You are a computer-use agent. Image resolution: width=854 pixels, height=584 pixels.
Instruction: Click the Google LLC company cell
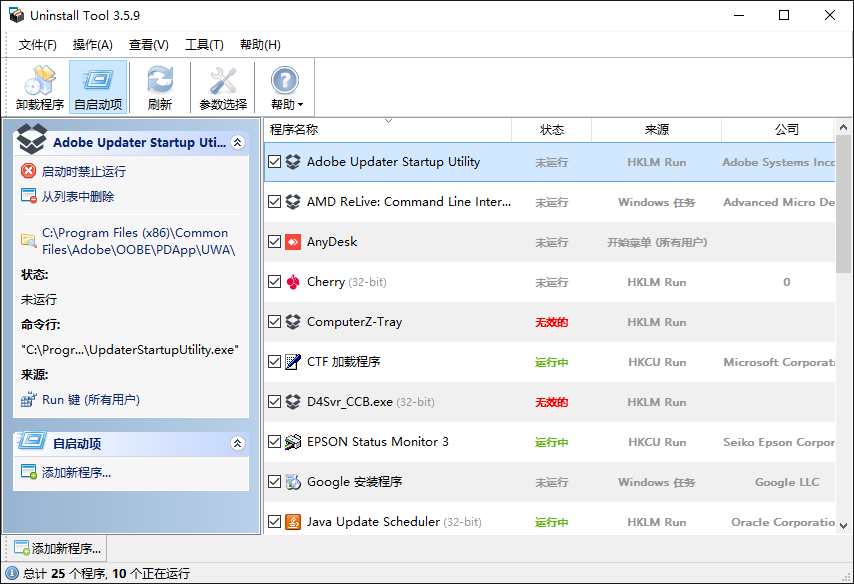coord(787,482)
